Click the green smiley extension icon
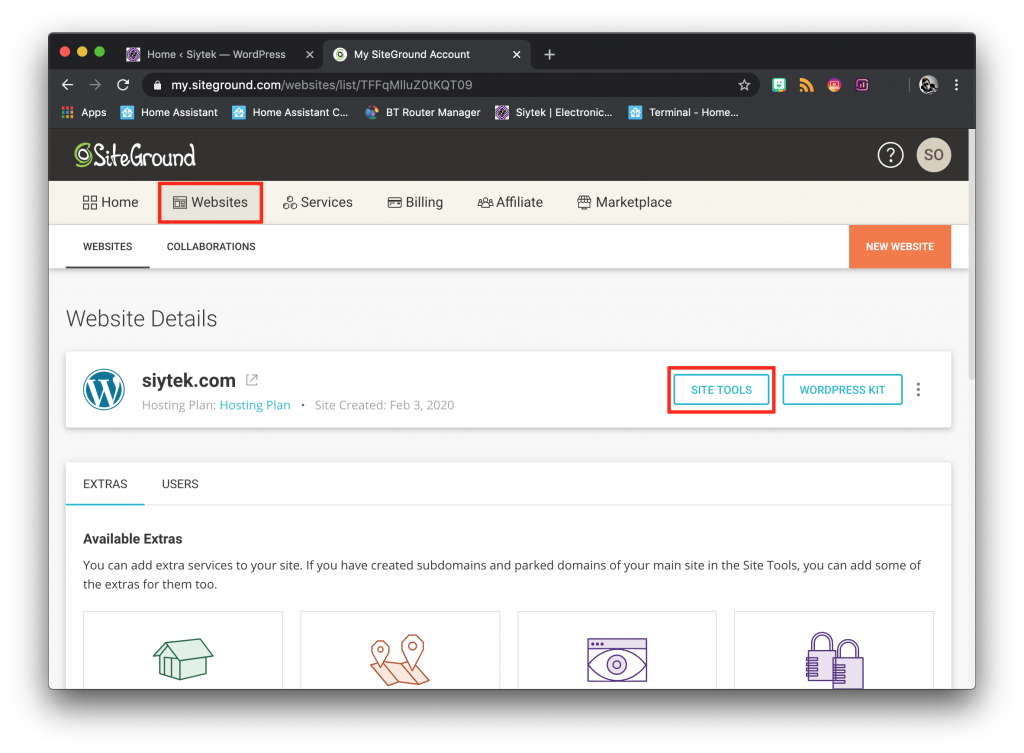The height and width of the screenshot is (753, 1024). coord(778,85)
